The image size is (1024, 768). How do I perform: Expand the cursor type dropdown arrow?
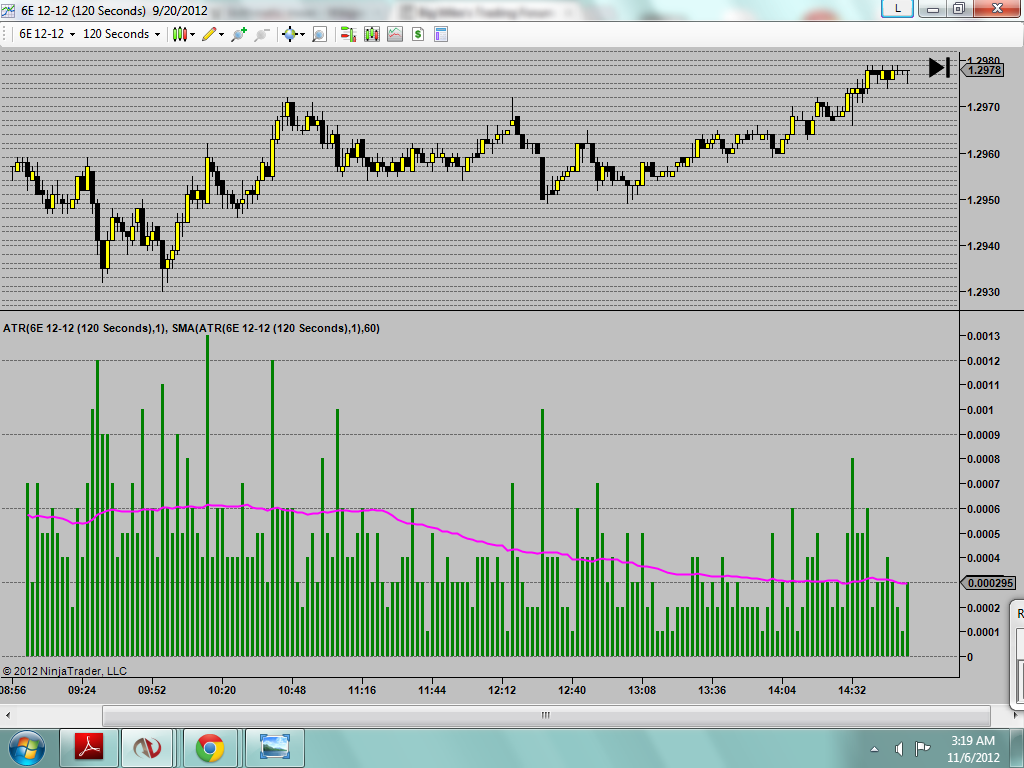(302, 35)
